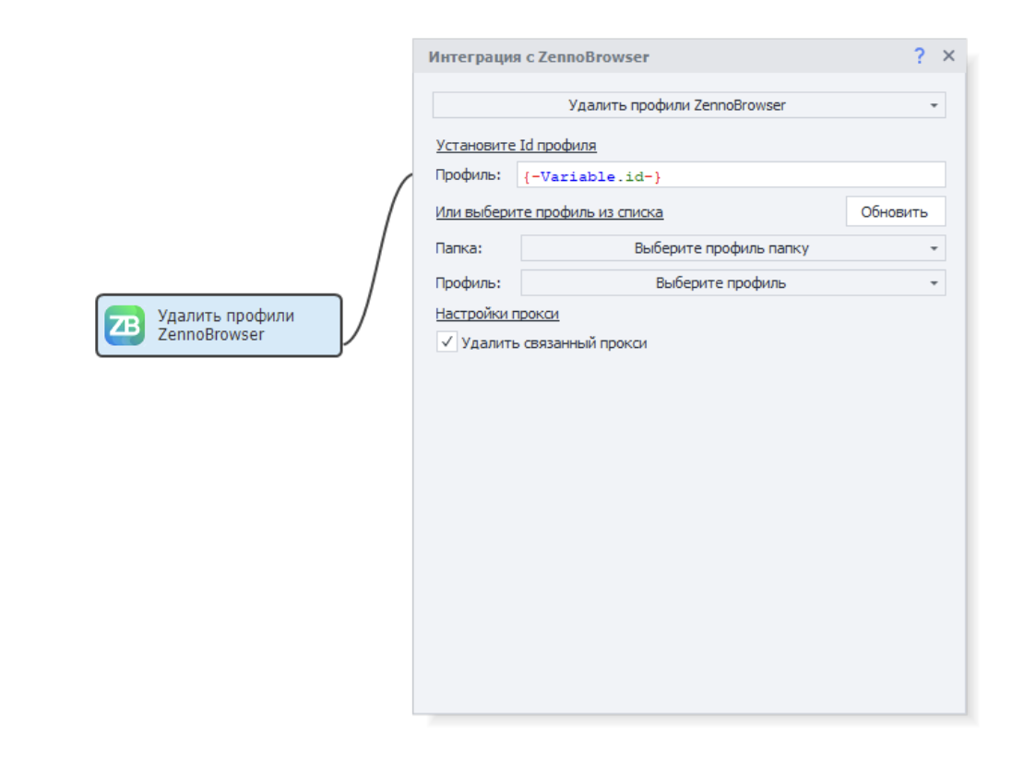
Task: Click the Выберите профиль папку placeholder text
Action: (x=721, y=249)
